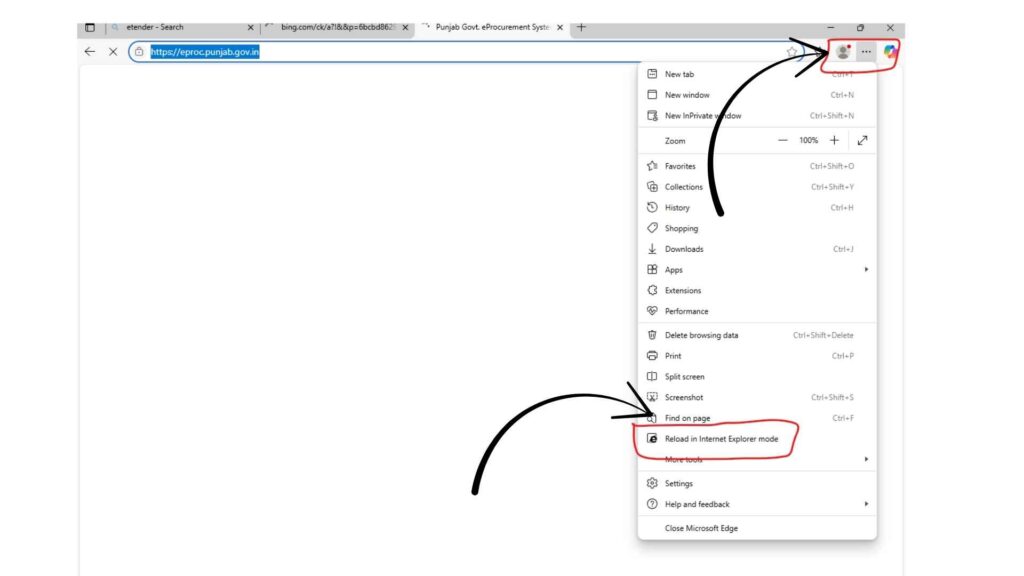Close the bing.com tab
The width and height of the screenshot is (1024, 576).
tap(406, 27)
